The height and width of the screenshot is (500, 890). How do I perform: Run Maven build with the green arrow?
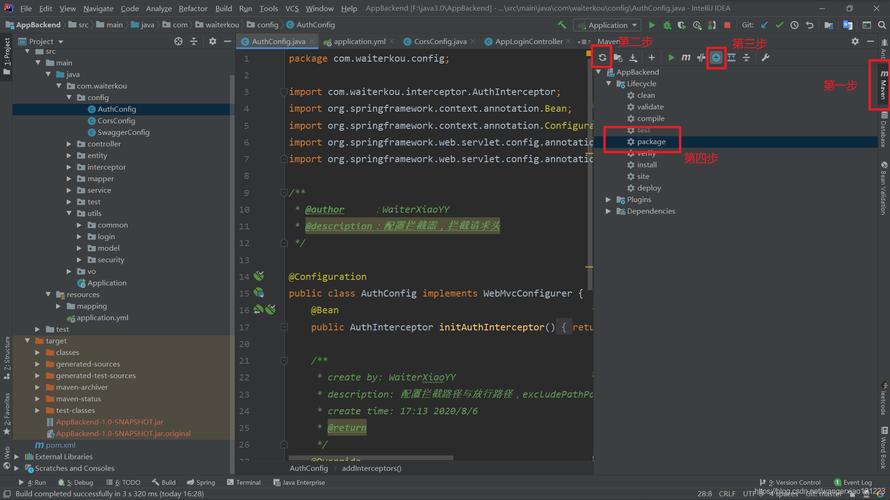tap(671, 57)
